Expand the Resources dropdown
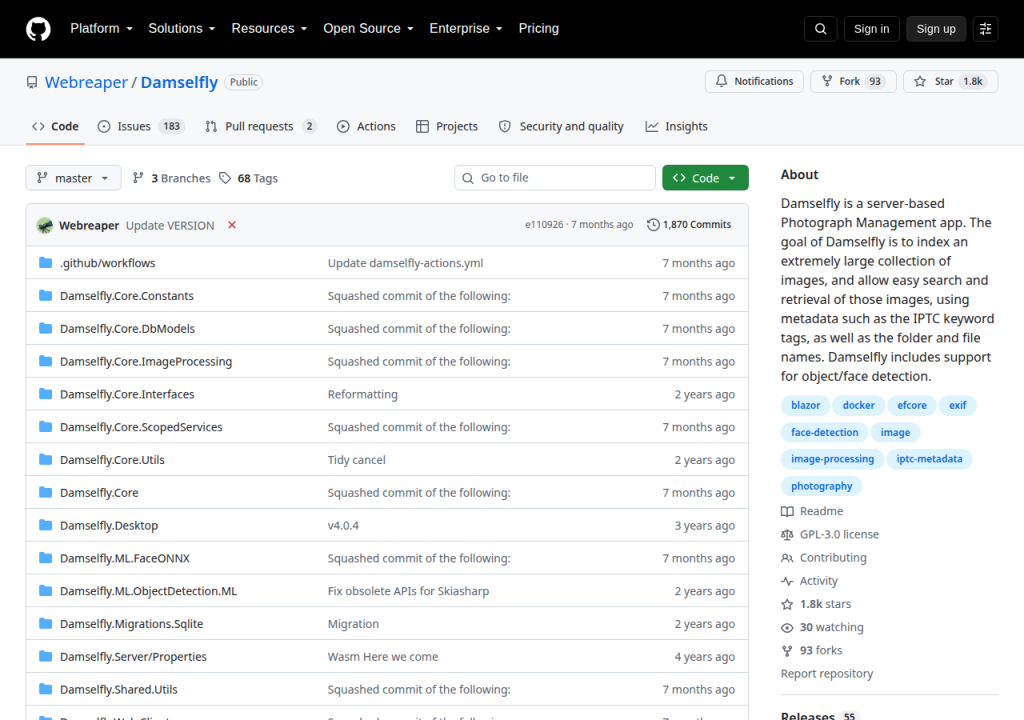Image resolution: width=1024 pixels, height=720 pixels. (x=269, y=29)
